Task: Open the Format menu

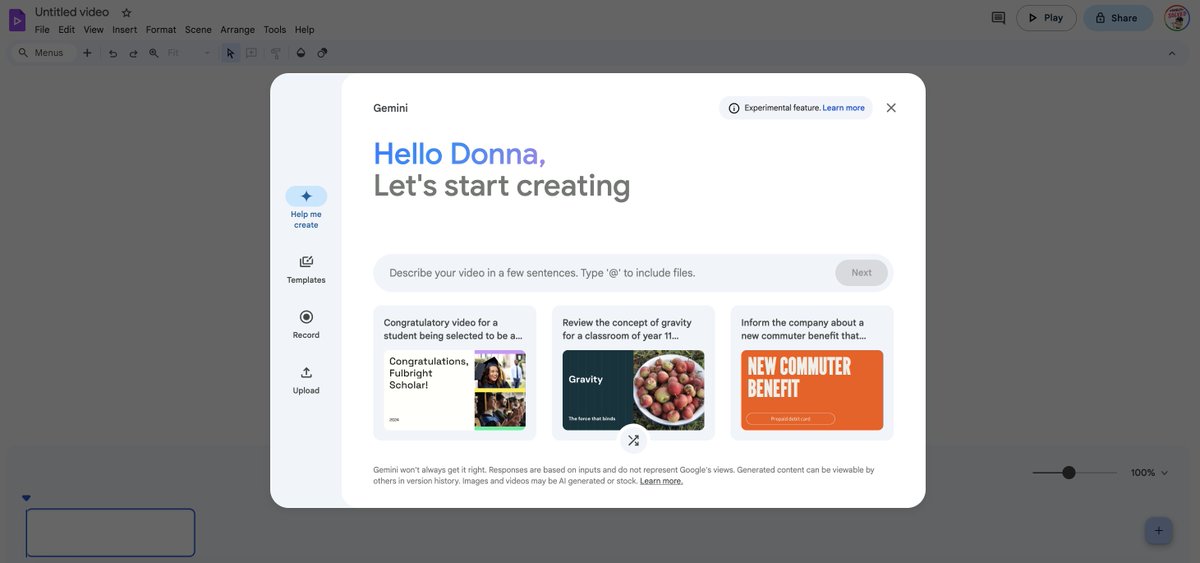Action: [161, 30]
